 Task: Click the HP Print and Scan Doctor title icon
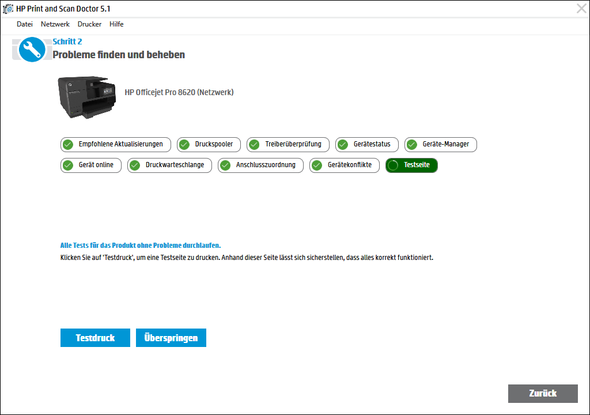8,9
